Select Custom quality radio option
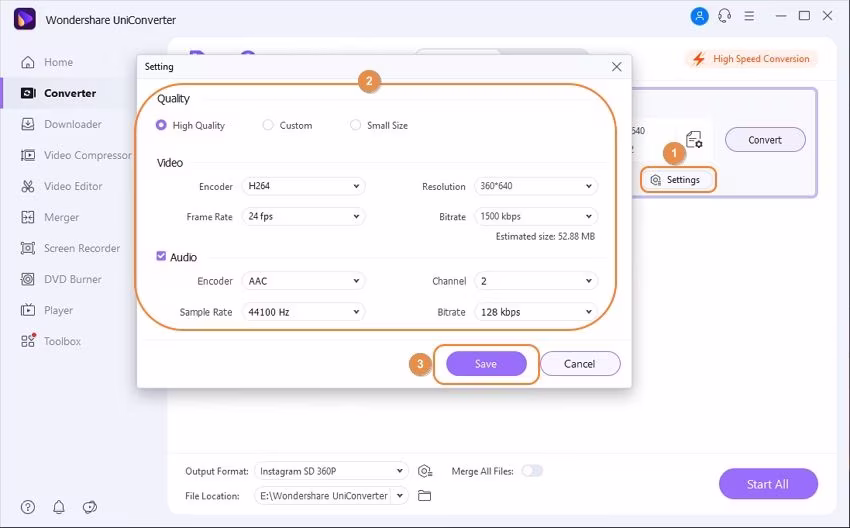Screen dimensions: 850x528 click(x=268, y=125)
